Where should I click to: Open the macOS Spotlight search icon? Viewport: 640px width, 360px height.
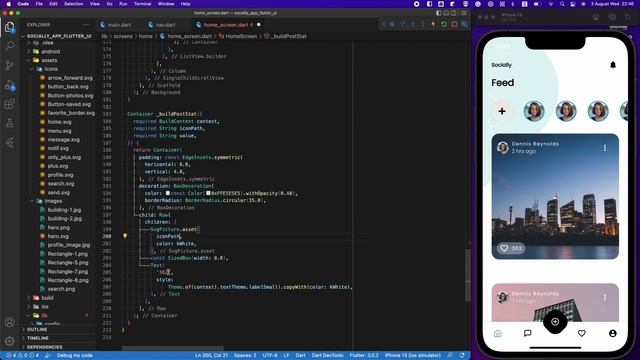click(x=562, y=4)
